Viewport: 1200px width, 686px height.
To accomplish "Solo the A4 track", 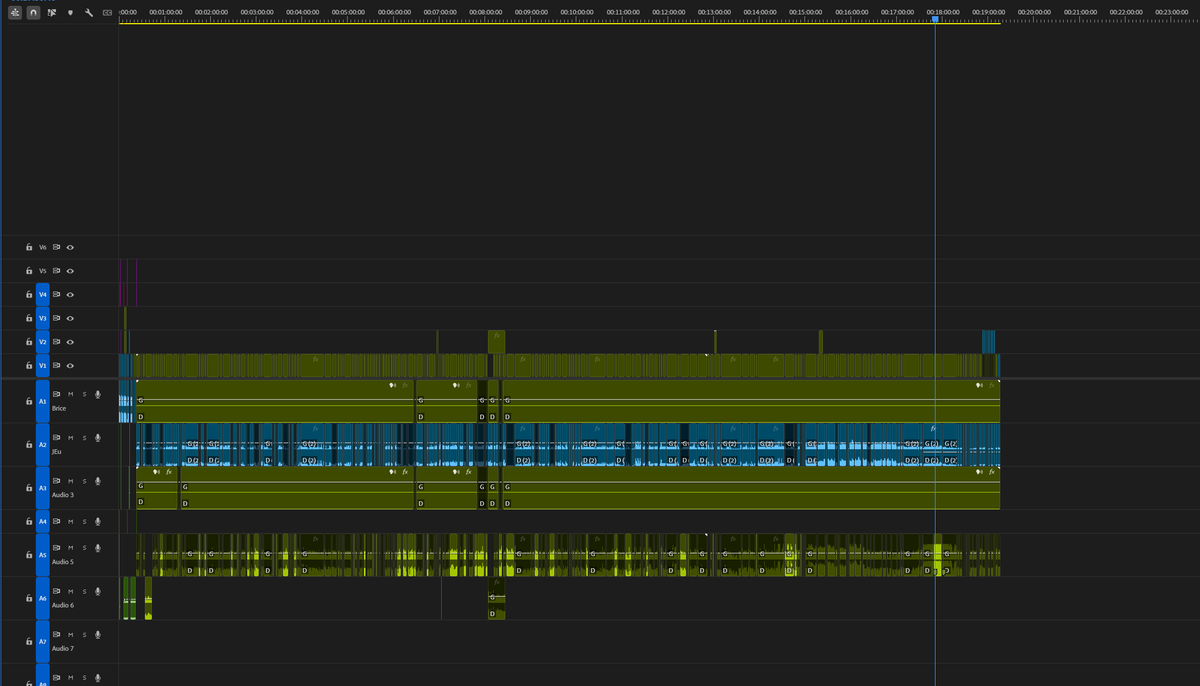I will (84, 521).
